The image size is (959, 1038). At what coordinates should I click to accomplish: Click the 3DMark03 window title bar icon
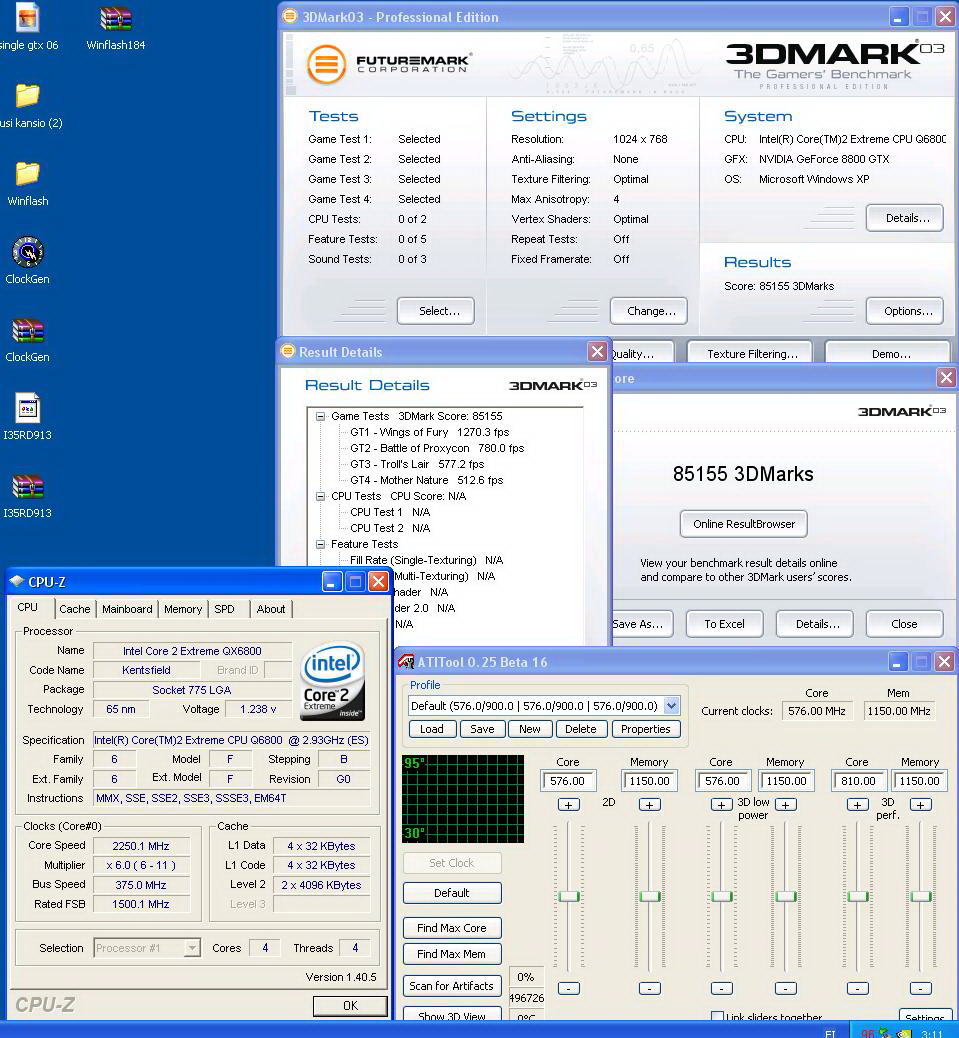(x=290, y=16)
